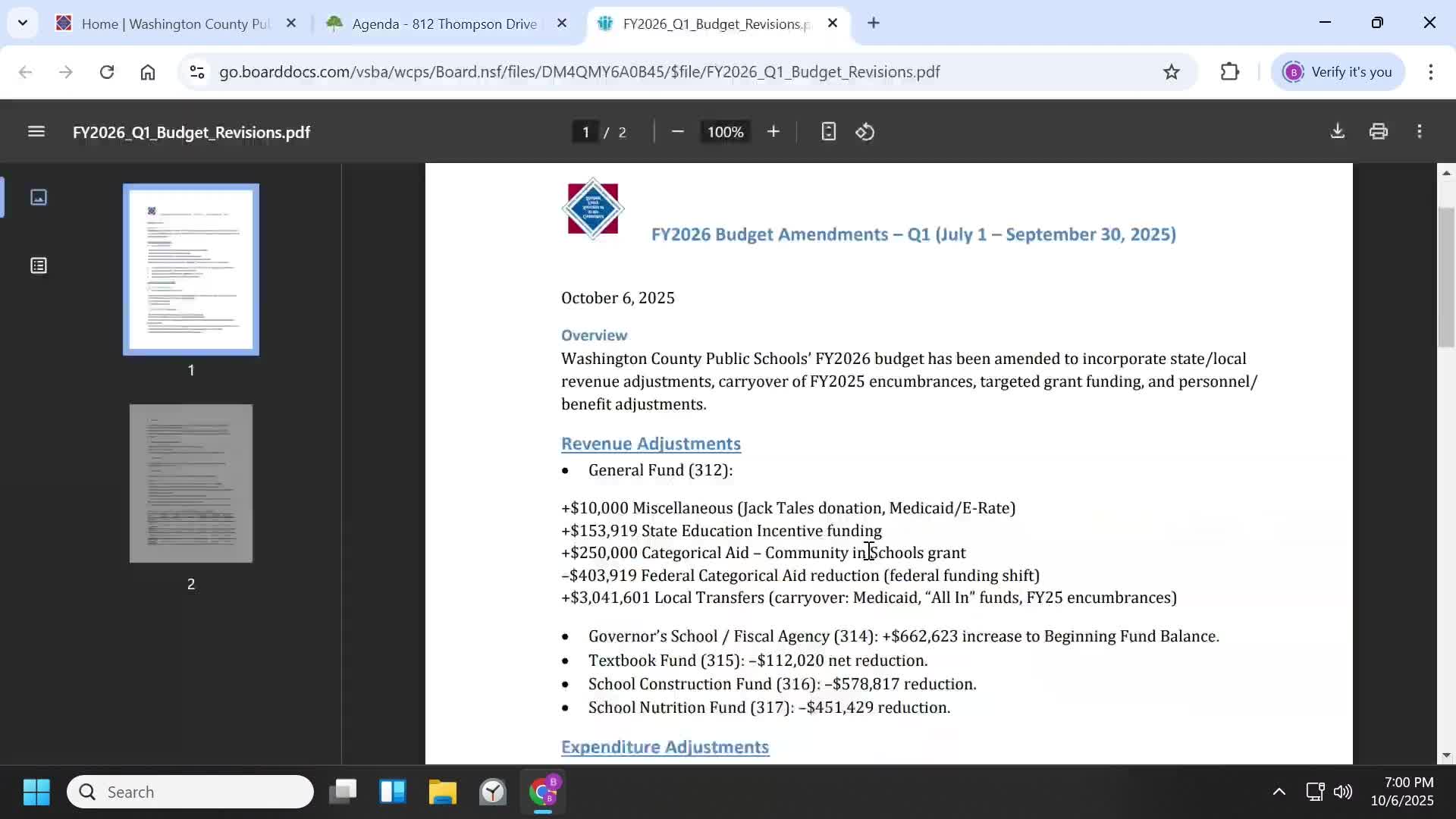Expand the tab search dropdown
The height and width of the screenshot is (819, 1456).
point(23,23)
